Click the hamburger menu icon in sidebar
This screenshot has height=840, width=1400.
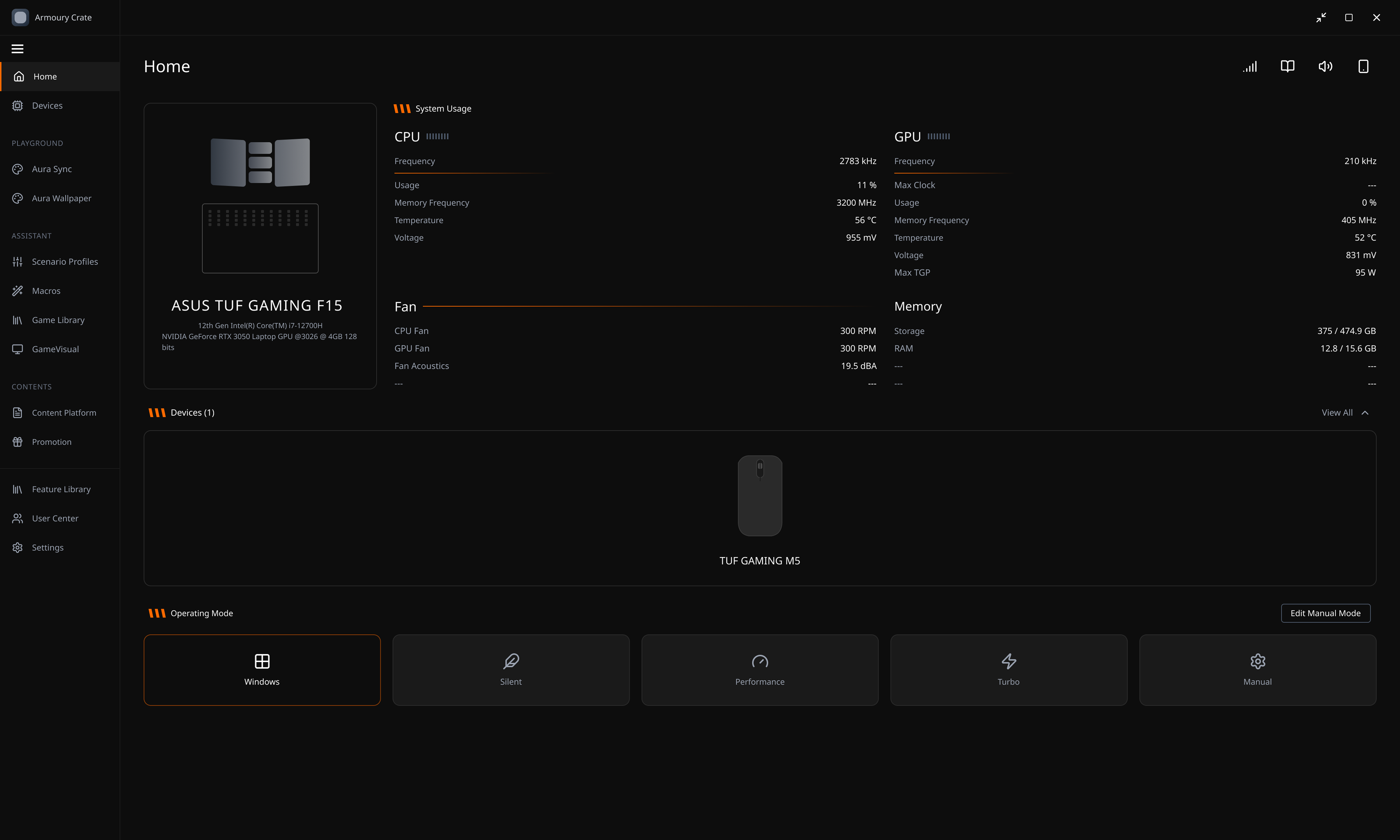click(x=18, y=49)
